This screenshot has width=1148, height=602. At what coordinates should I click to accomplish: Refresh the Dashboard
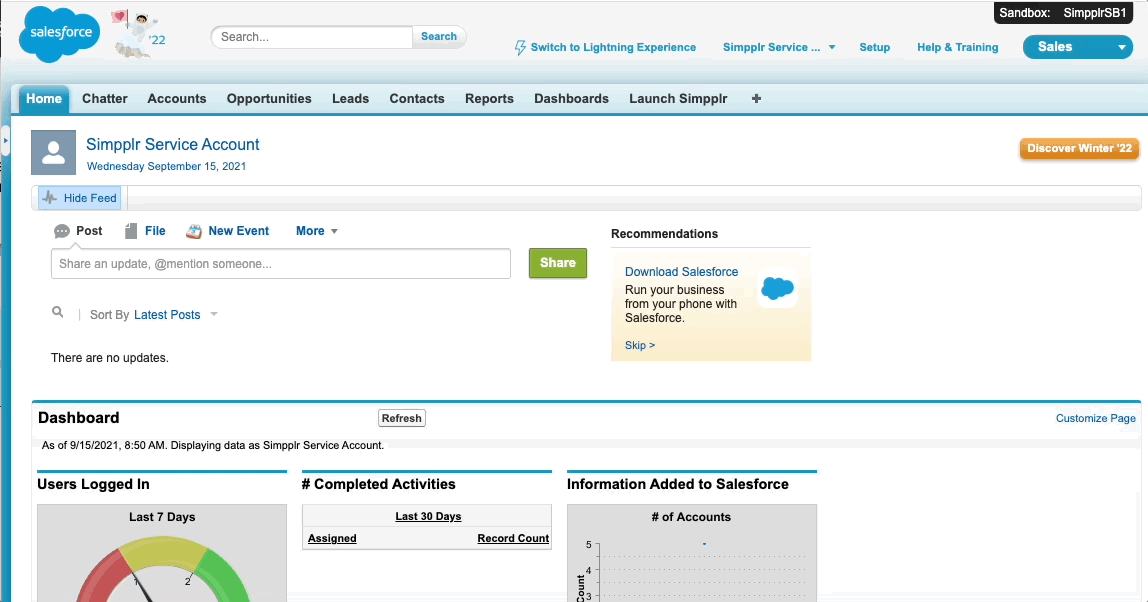tap(402, 418)
